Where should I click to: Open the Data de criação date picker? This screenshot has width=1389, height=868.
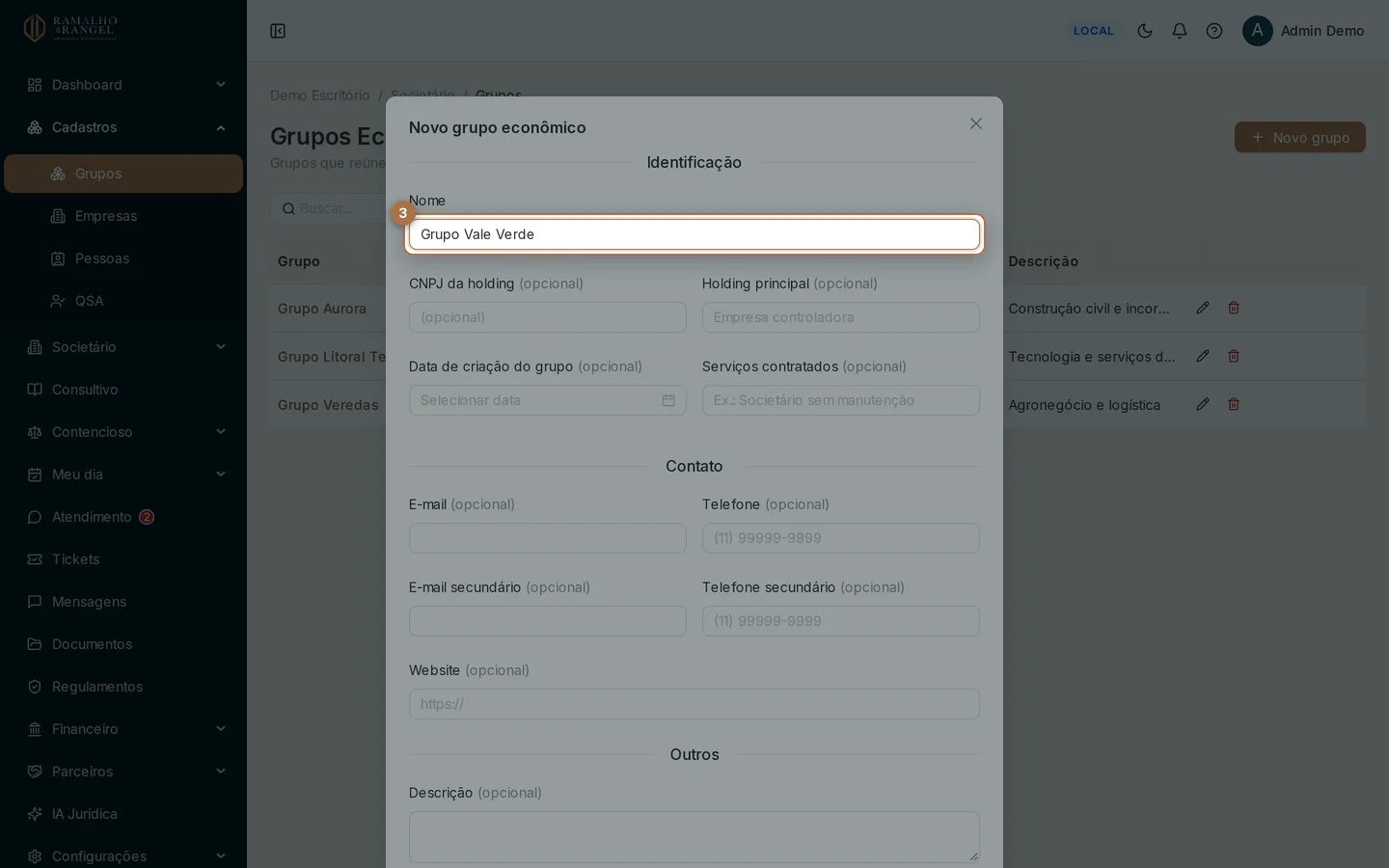click(x=548, y=400)
